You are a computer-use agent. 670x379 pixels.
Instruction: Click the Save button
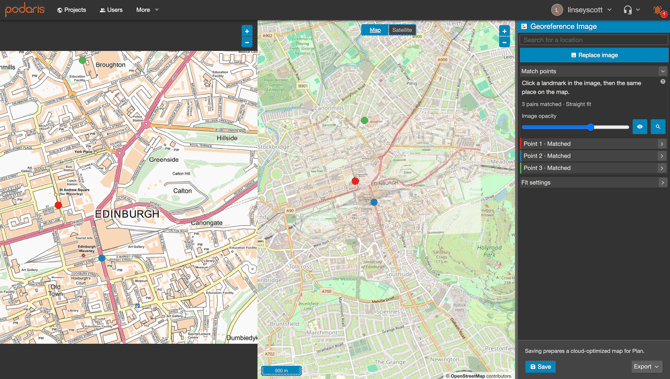click(540, 367)
